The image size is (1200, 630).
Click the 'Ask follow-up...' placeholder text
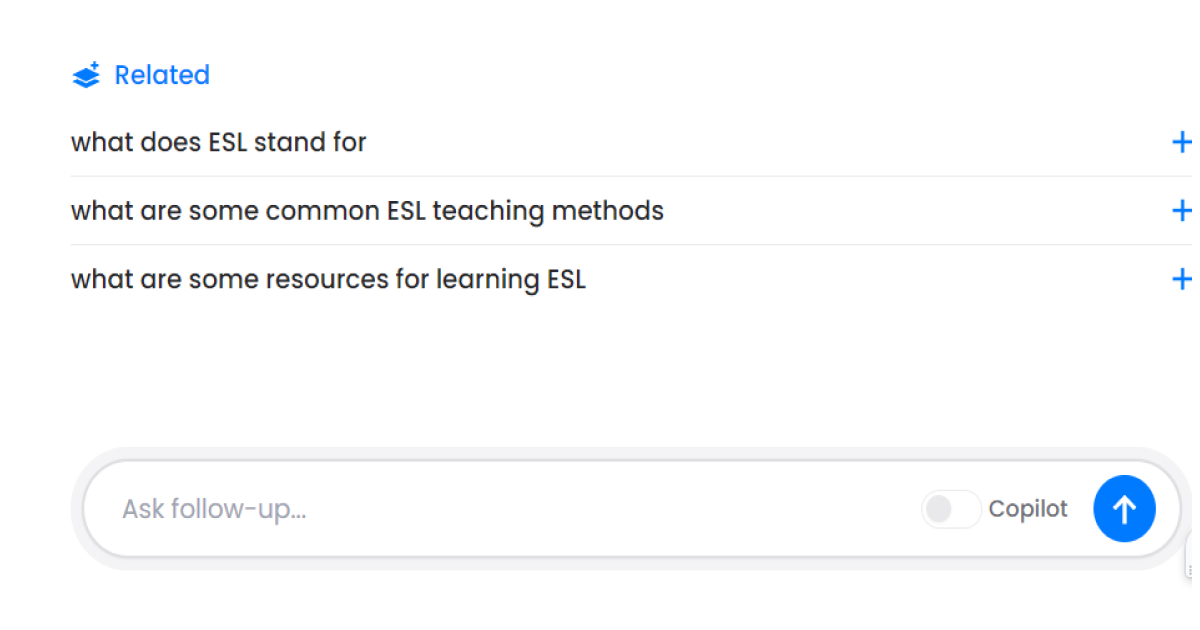(x=214, y=509)
